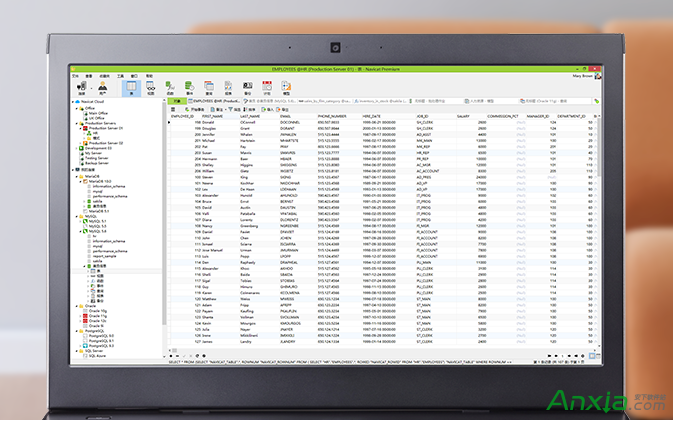Click the Export button in the grid toolbar
The height and width of the screenshot is (421, 673).
[282, 109]
